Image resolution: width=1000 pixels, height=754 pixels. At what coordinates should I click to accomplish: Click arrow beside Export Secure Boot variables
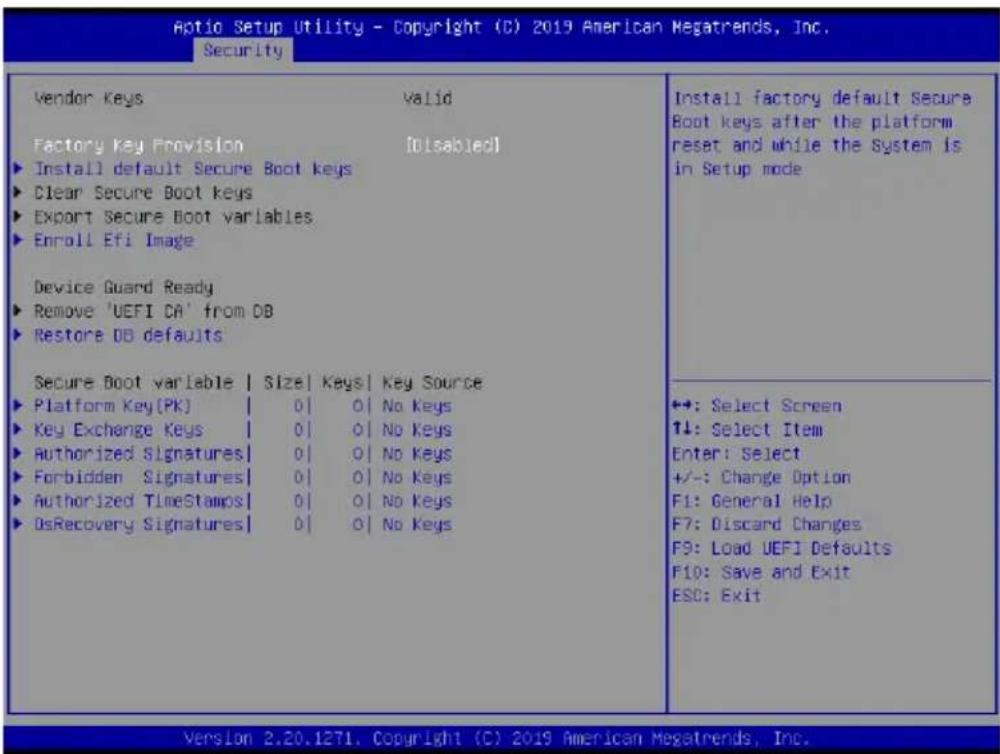tap(18, 217)
